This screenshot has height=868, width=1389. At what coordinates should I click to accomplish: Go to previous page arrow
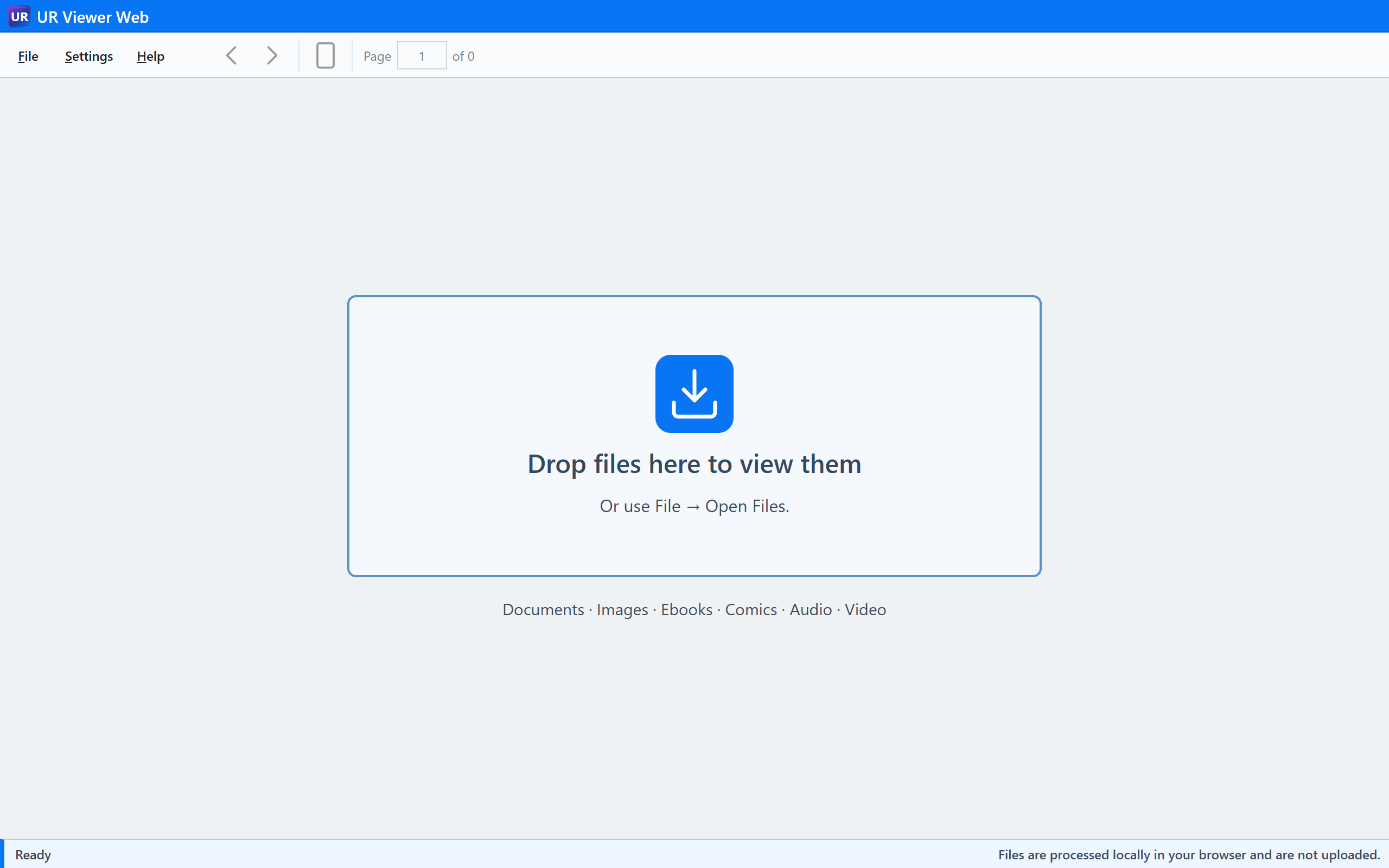pos(232,56)
